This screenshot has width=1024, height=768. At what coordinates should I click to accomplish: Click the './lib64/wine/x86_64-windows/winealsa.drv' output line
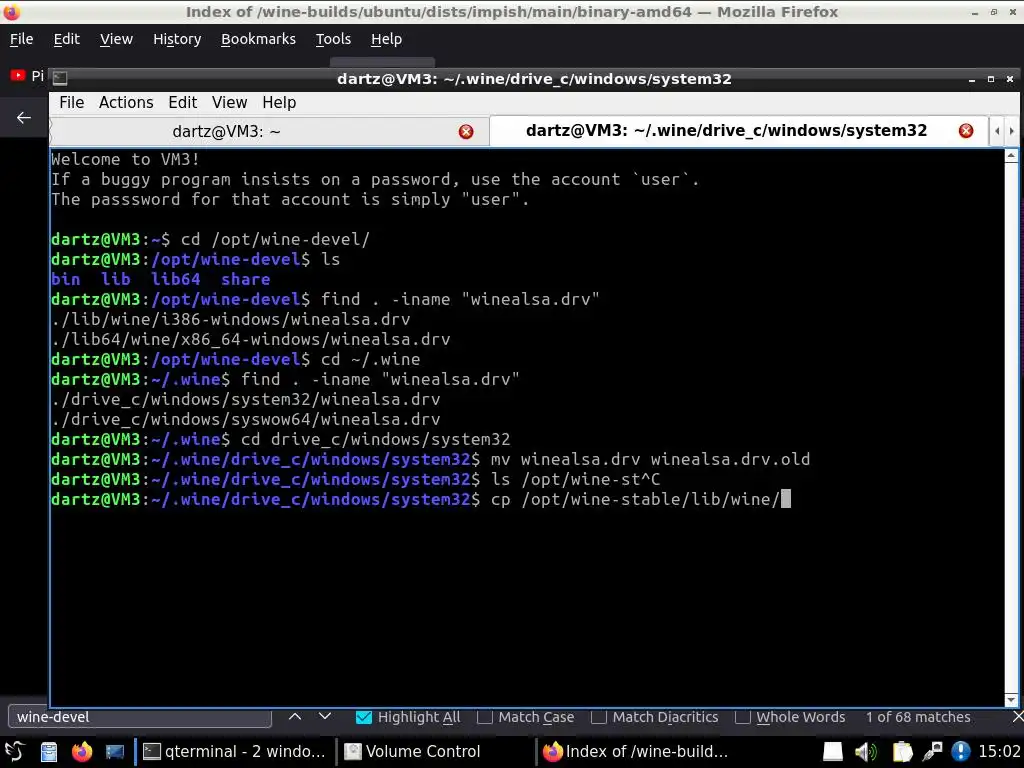coord(251,340)
